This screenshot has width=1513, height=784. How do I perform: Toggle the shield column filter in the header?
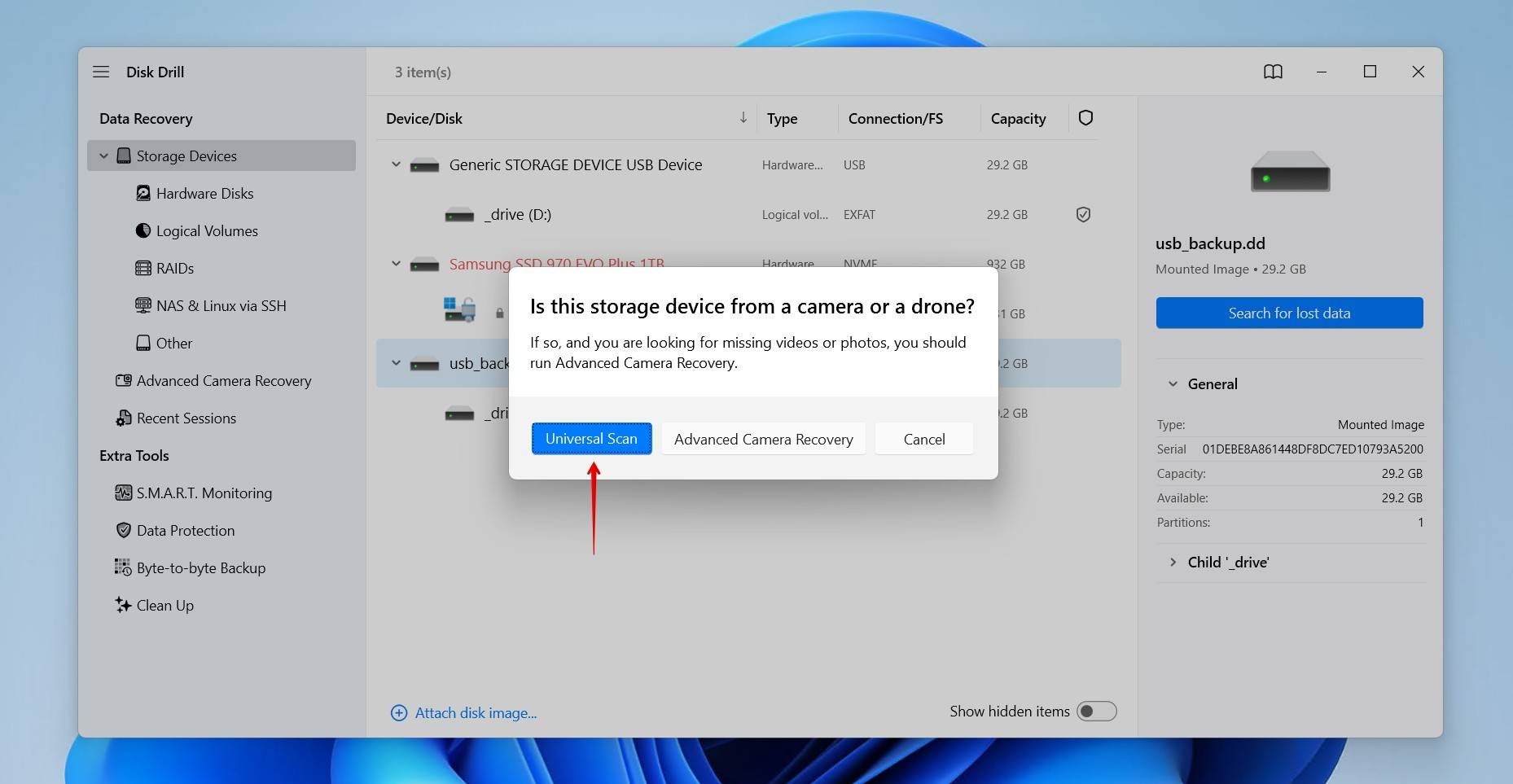(1085, 118)
